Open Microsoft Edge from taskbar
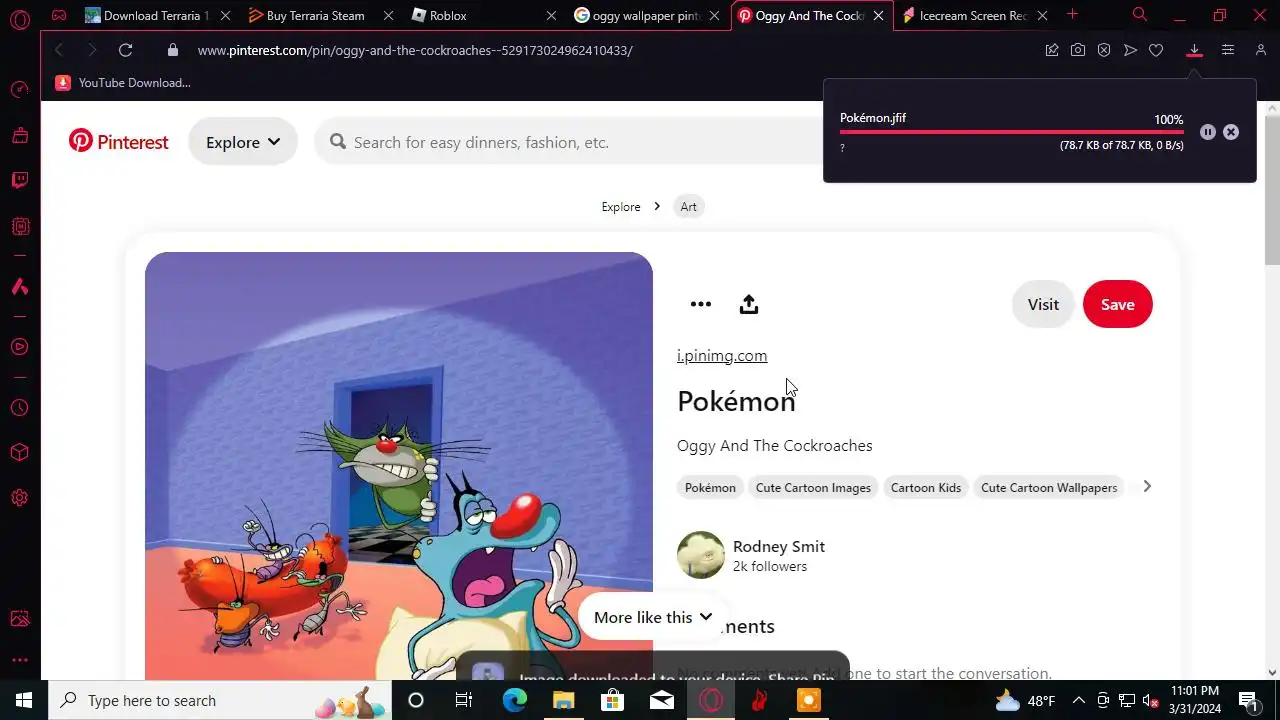Screen dimensions: 1280x720 coord(514,700)
